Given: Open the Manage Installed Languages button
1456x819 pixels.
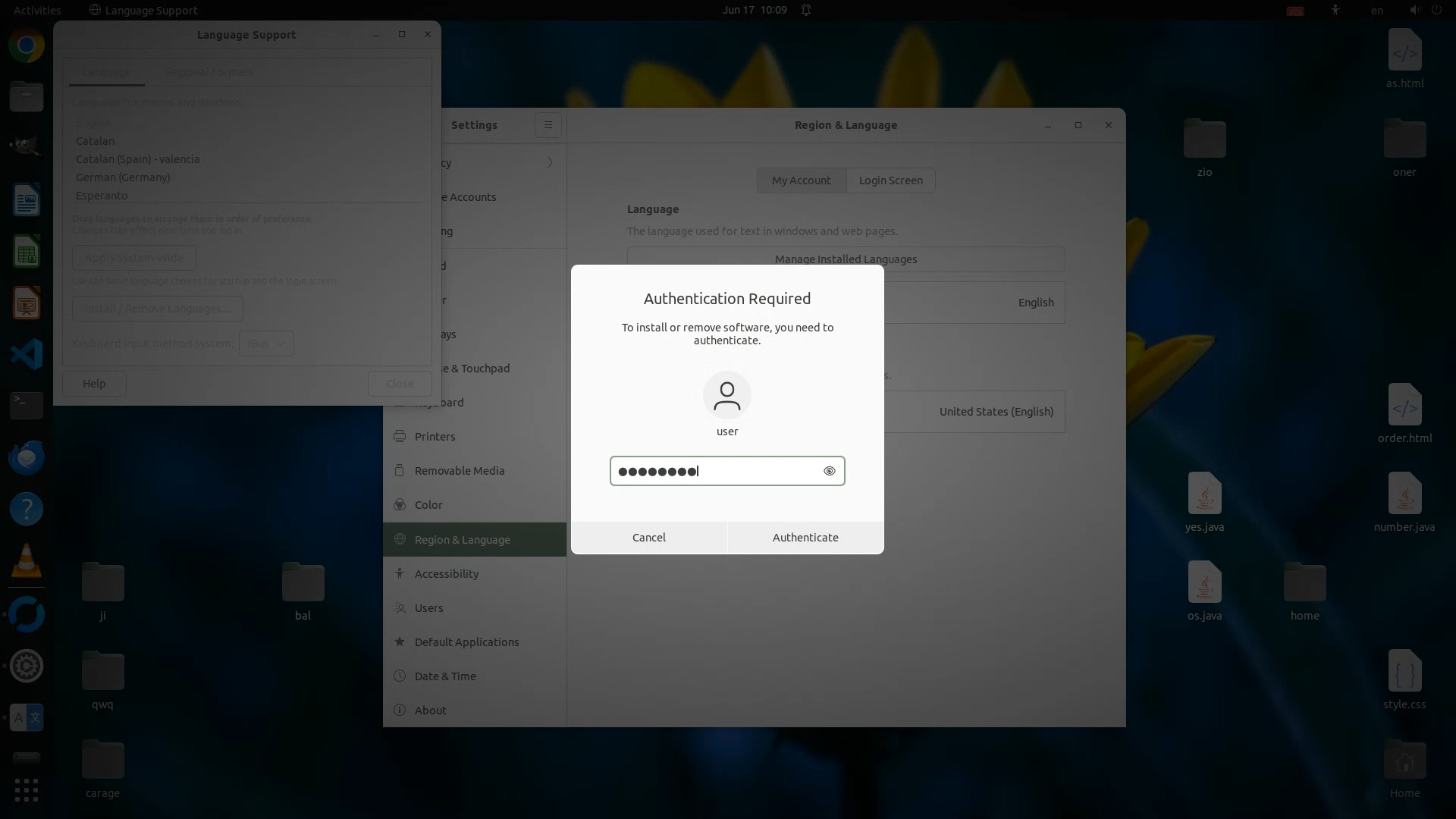Looking at the screenshot, I should [845, 259].
